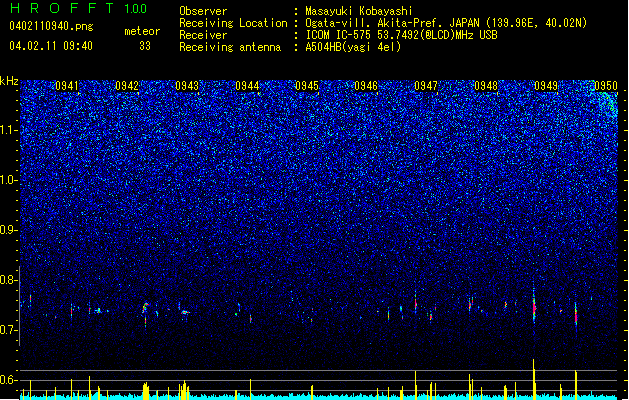
Task: Click the 0944 time marker
Action: click(247, 86)
